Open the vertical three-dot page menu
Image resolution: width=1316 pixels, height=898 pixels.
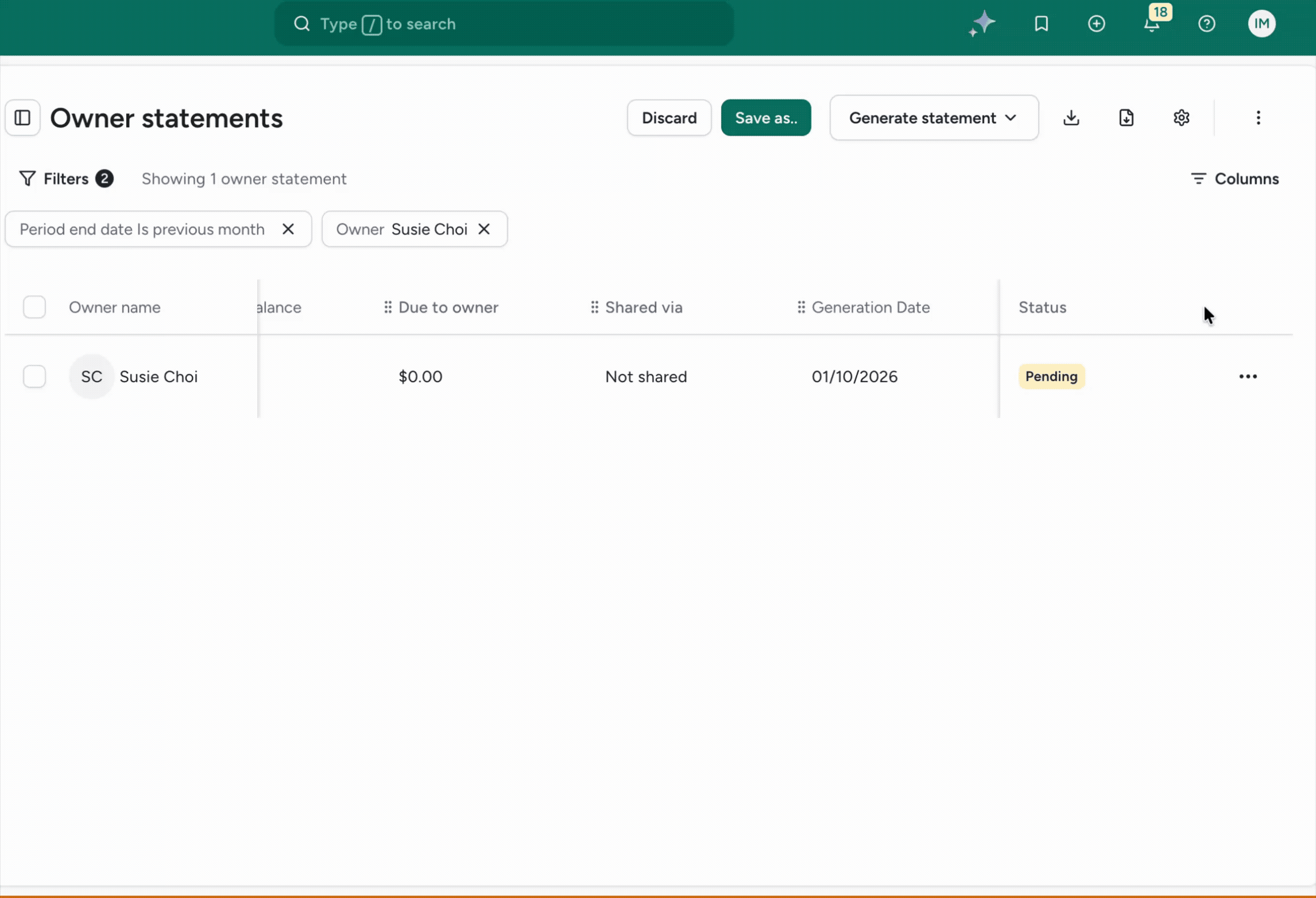[1259, 118]
